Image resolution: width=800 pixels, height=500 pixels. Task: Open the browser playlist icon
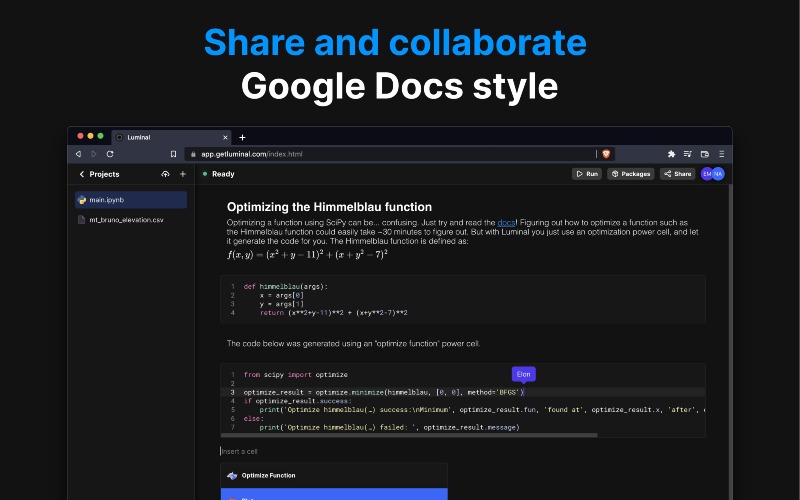point(688,154)
